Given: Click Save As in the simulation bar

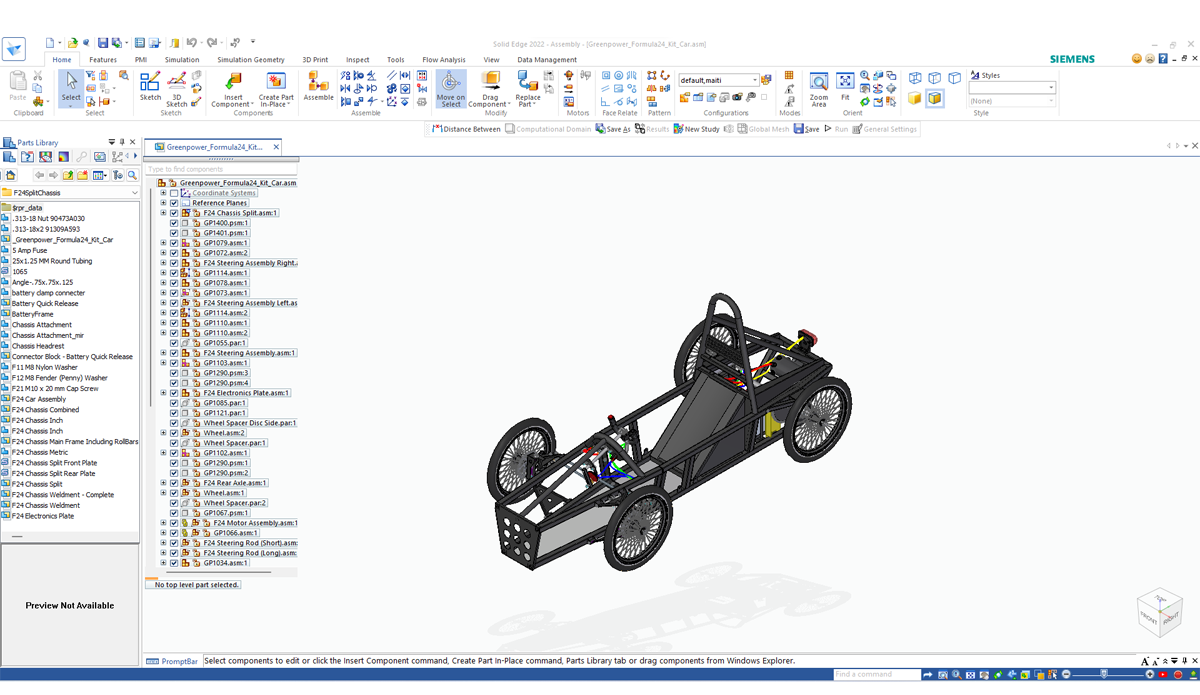Looking at the screenshot, I should [x=613, y=129].
